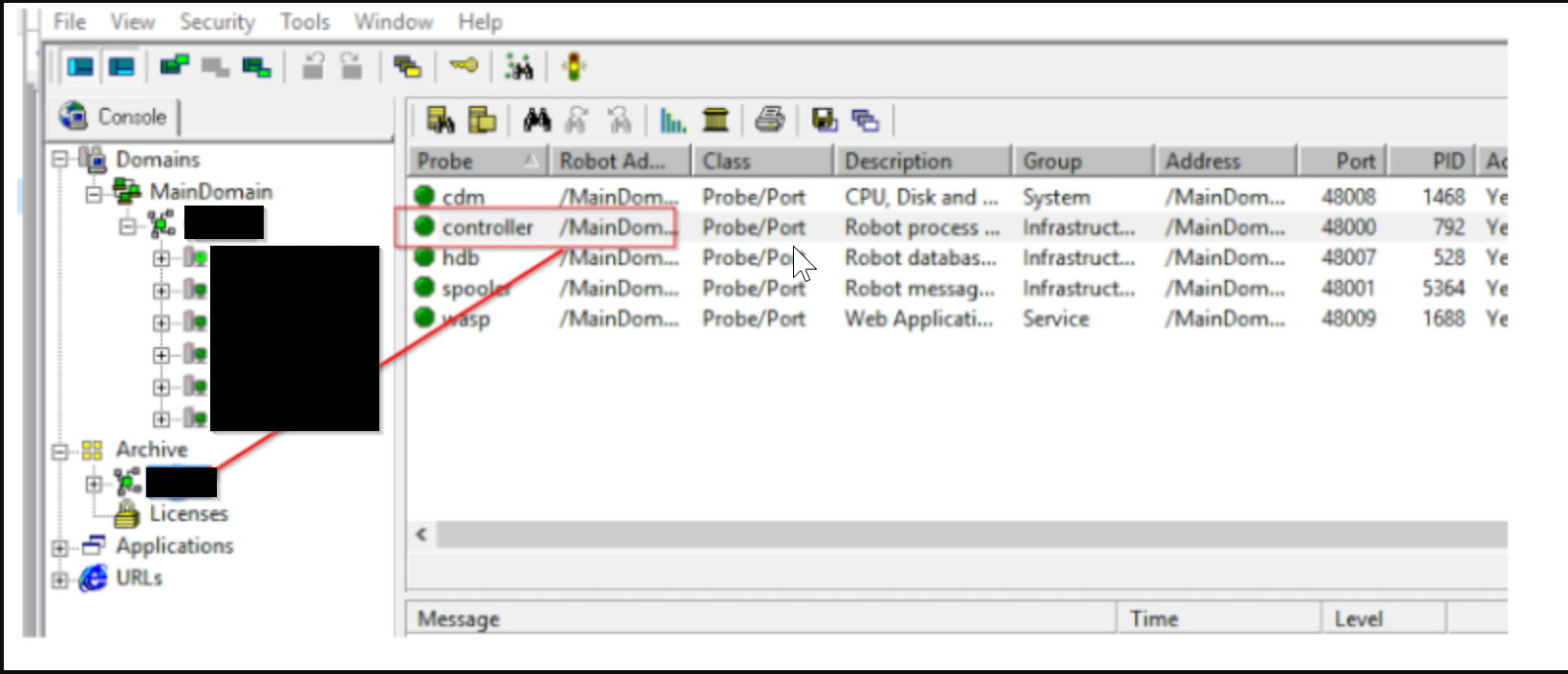Expand the URLs tree node
This screenshot has height=674, width=1568.
61,580
